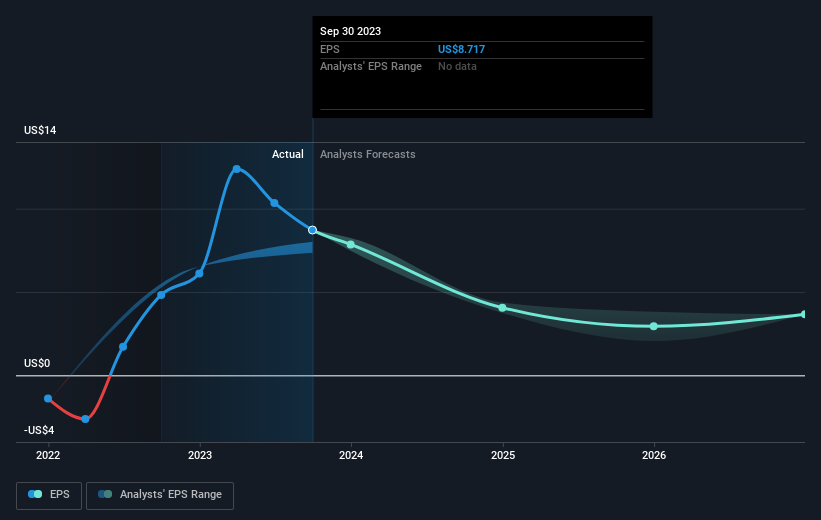
Task: Click the Analysts Forecasts label
Action: [x=368, y=154]
